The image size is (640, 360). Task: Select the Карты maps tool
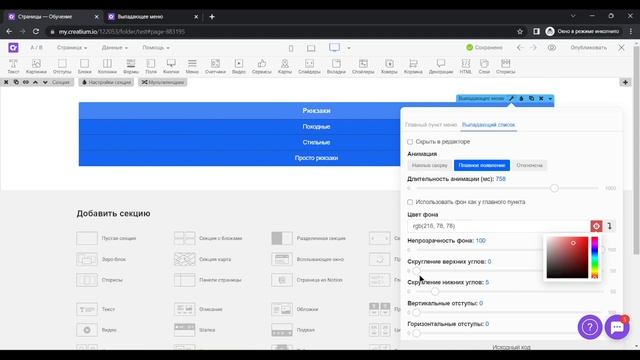pos(285,66)
